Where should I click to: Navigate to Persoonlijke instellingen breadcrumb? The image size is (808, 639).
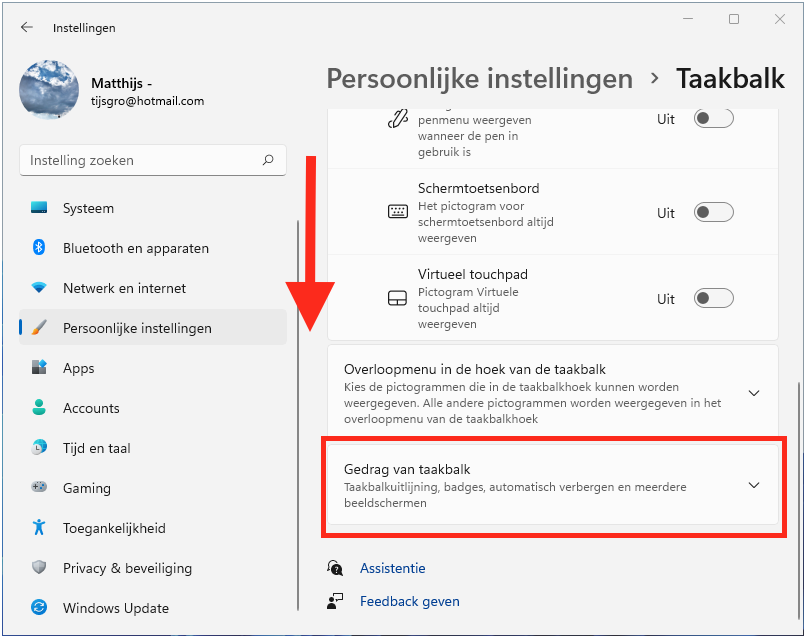479,79
